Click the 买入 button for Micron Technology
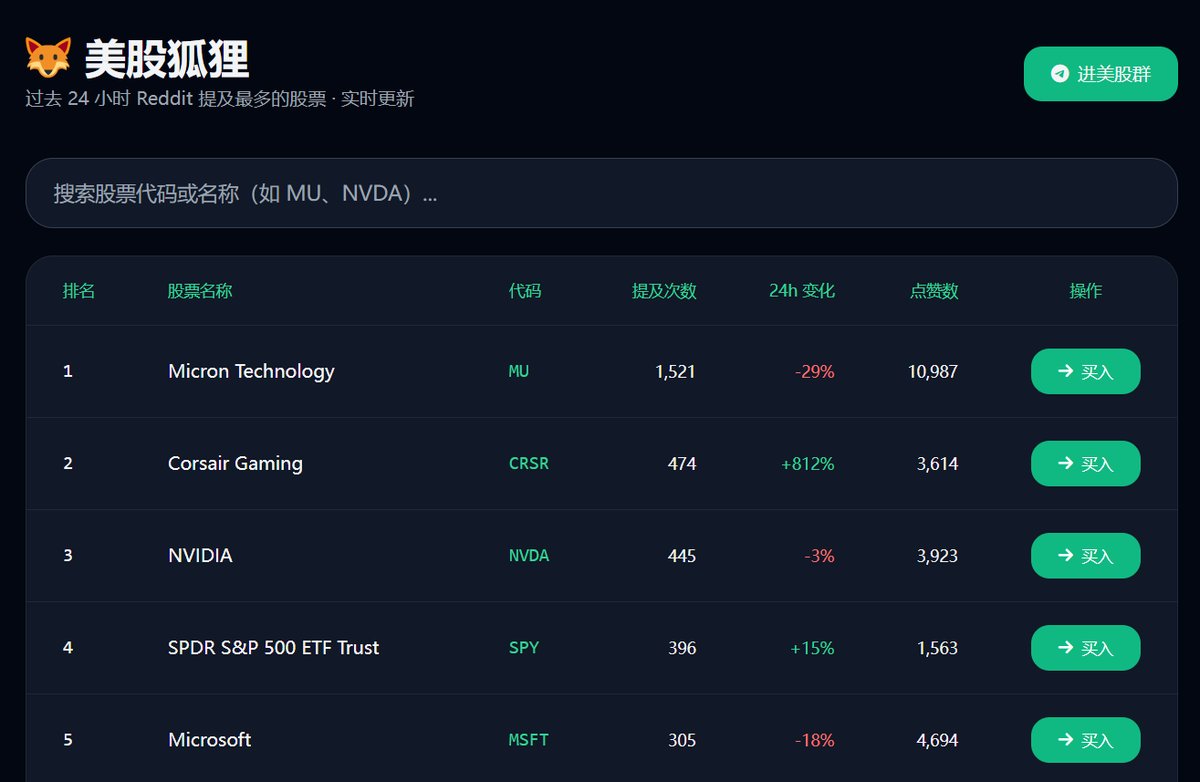The height and width of the screenshot is (782, 1200). pos(1085,371)
